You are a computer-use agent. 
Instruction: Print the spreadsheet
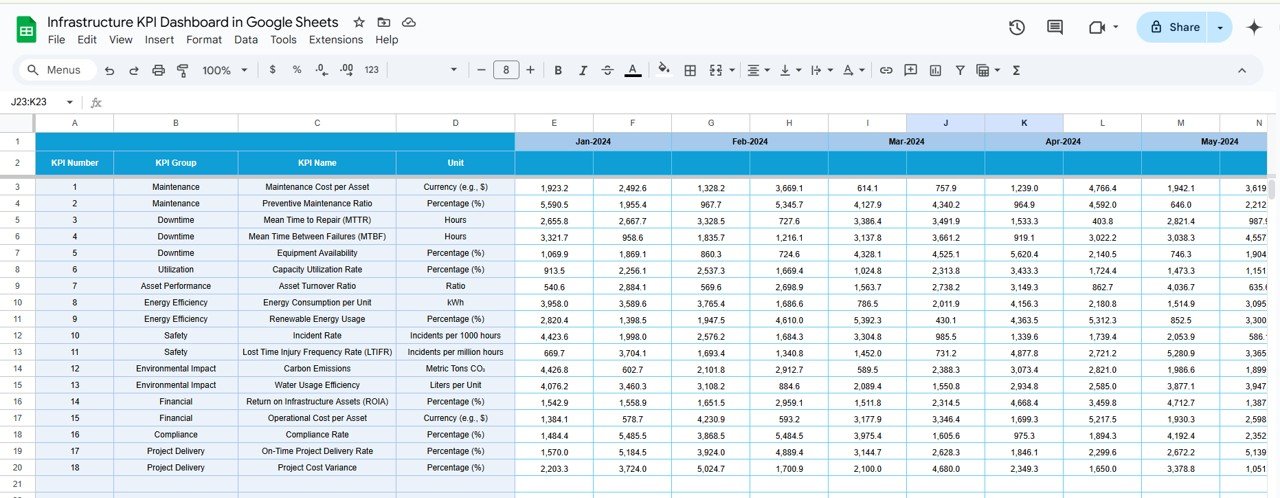158,70
